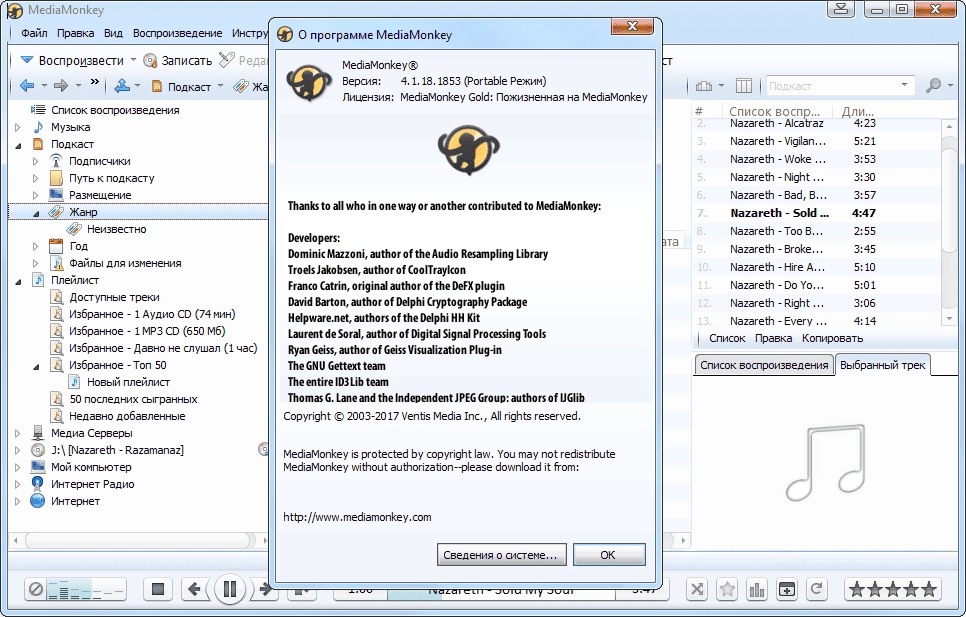Navigate forward with gray right arrow
The height and width of the screenshot is (617, 966).
61,86
